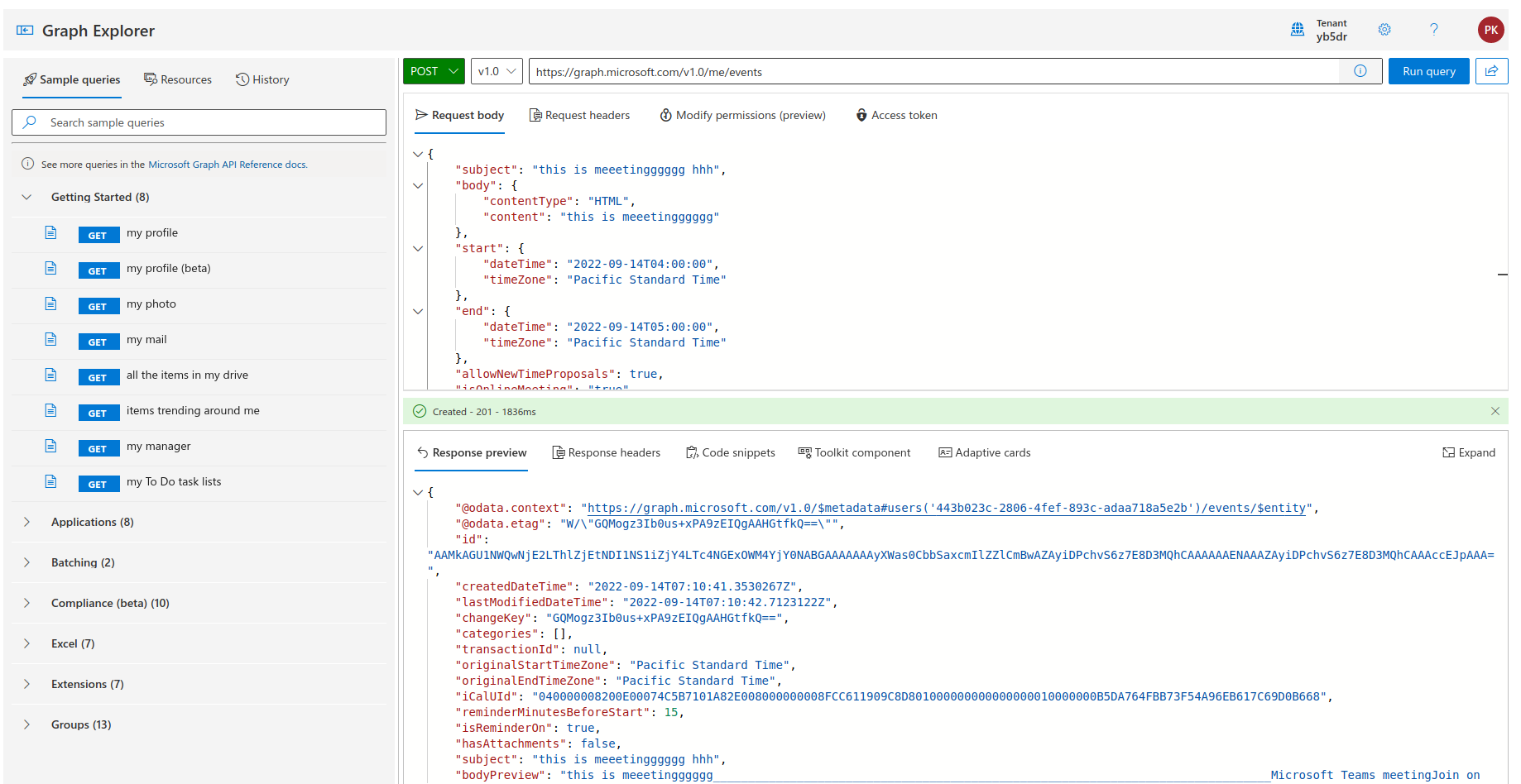Open the Toolkit component tab
The image size is (1521, 784).
[x=854, y=452]
